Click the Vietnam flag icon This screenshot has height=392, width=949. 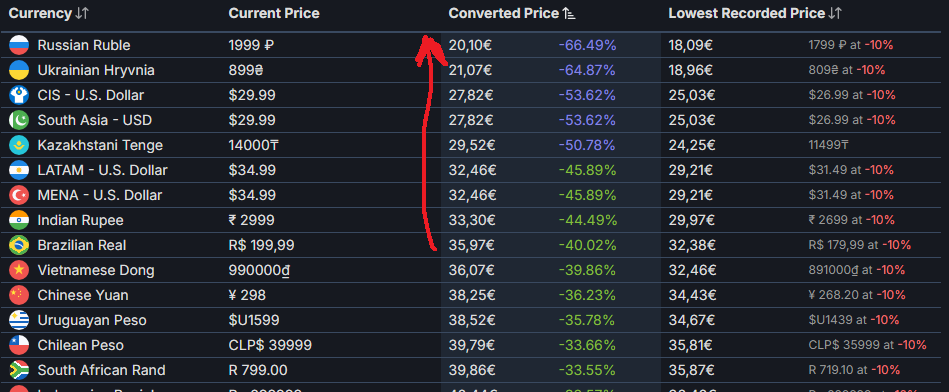[19, 270]
